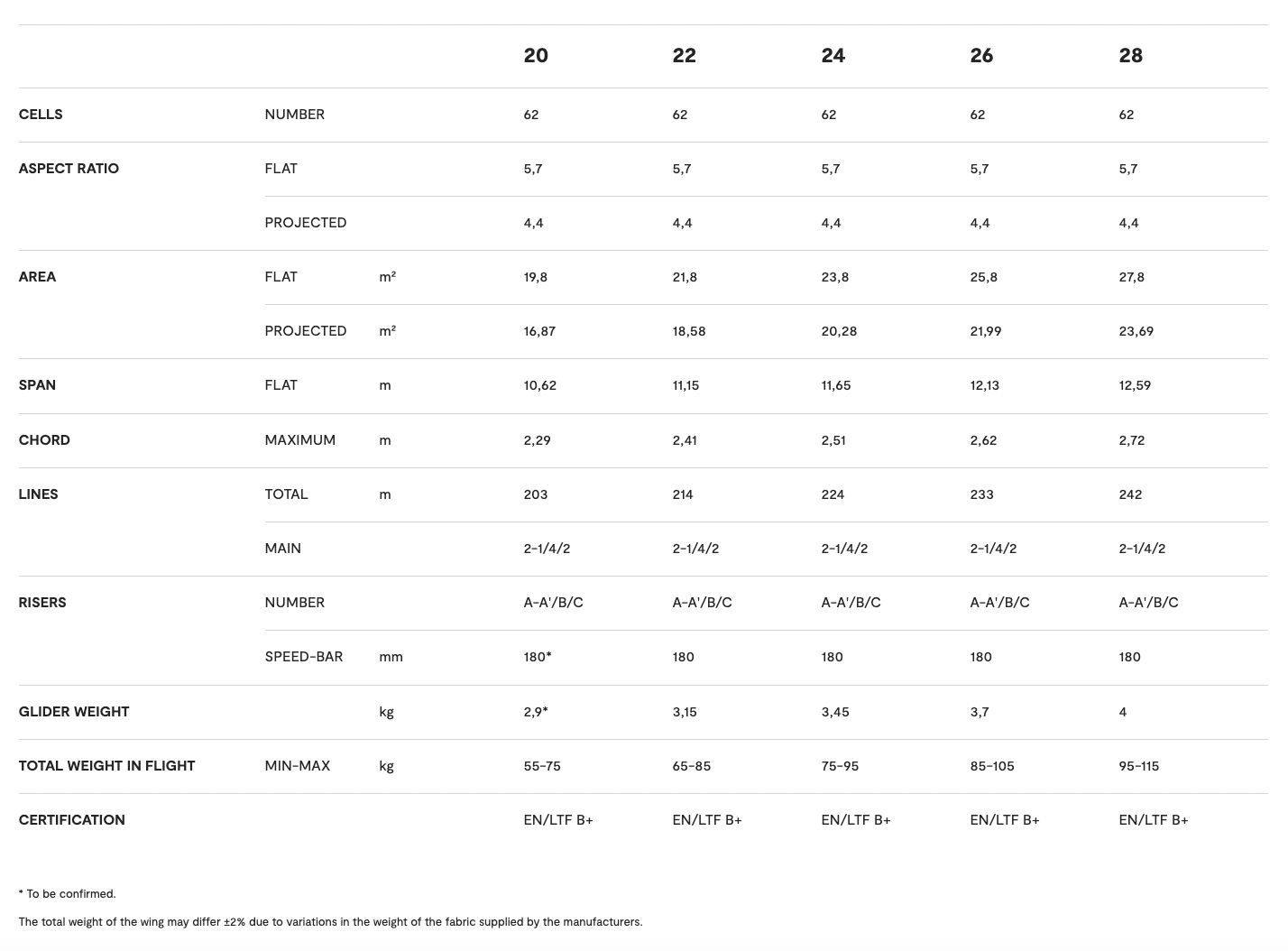Click the CHORD row label
This screenshot has height=951, width=1288.
coord(44,440)
